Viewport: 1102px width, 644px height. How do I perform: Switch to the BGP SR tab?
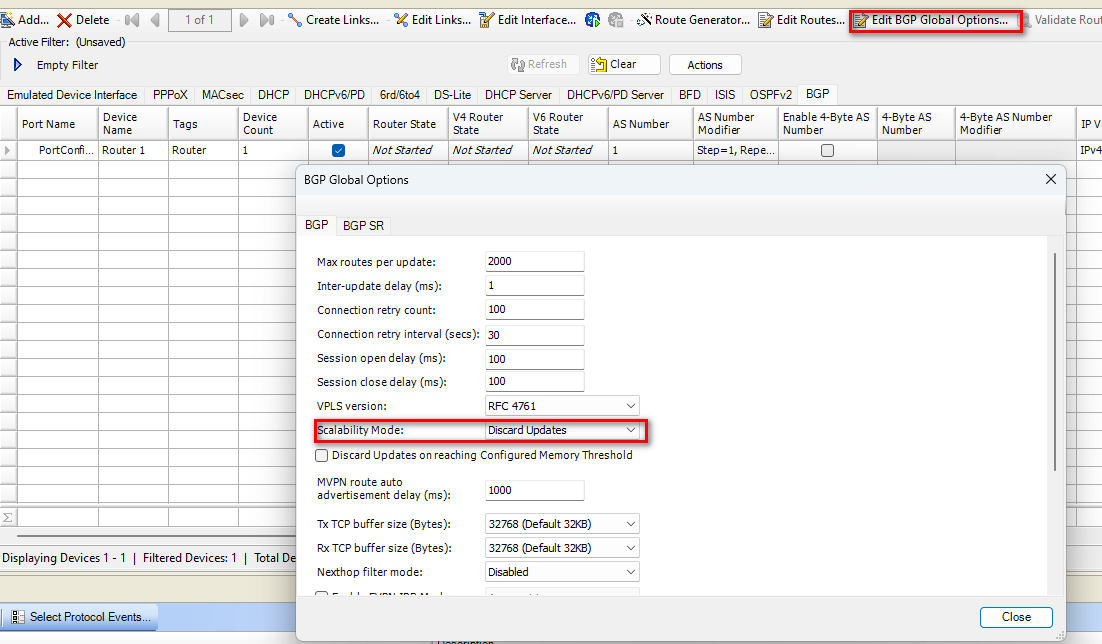click(363, 226)
